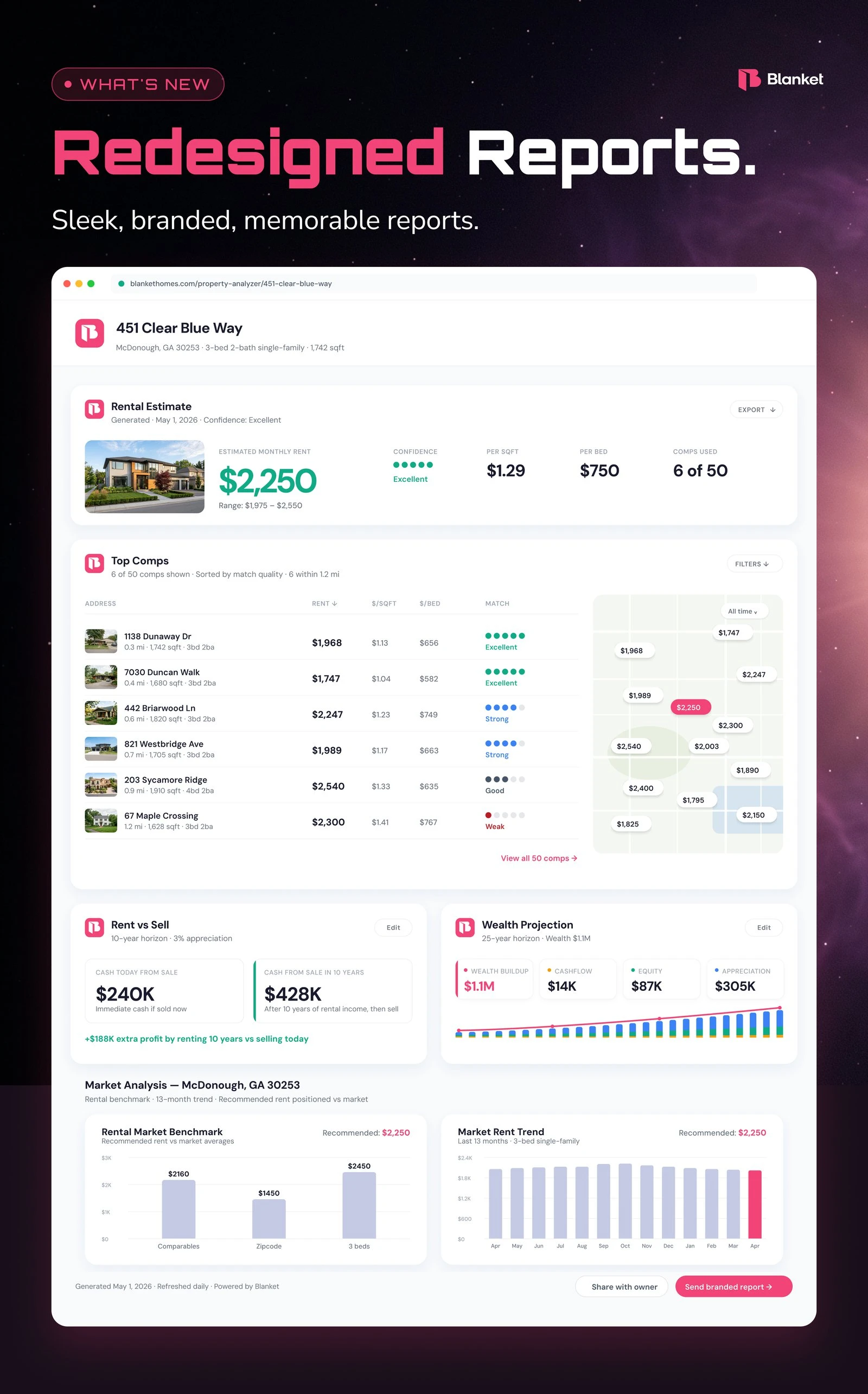Click Send branded report button
This screenshot has width=868, height=1394.
[733, 1287]
